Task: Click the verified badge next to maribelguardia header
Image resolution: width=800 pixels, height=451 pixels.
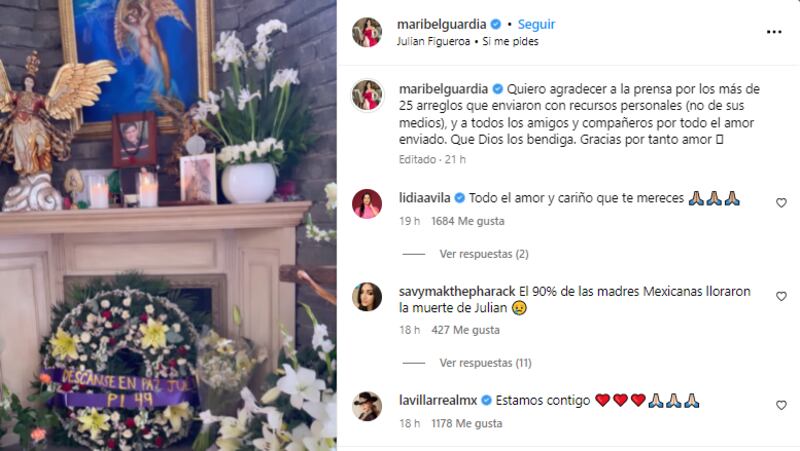Action: [495, 24]
